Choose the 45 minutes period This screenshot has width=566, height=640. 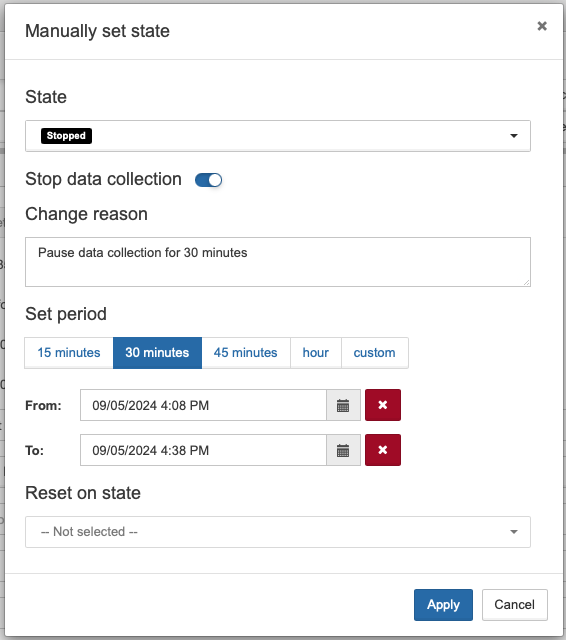click(x=246, y=353)
